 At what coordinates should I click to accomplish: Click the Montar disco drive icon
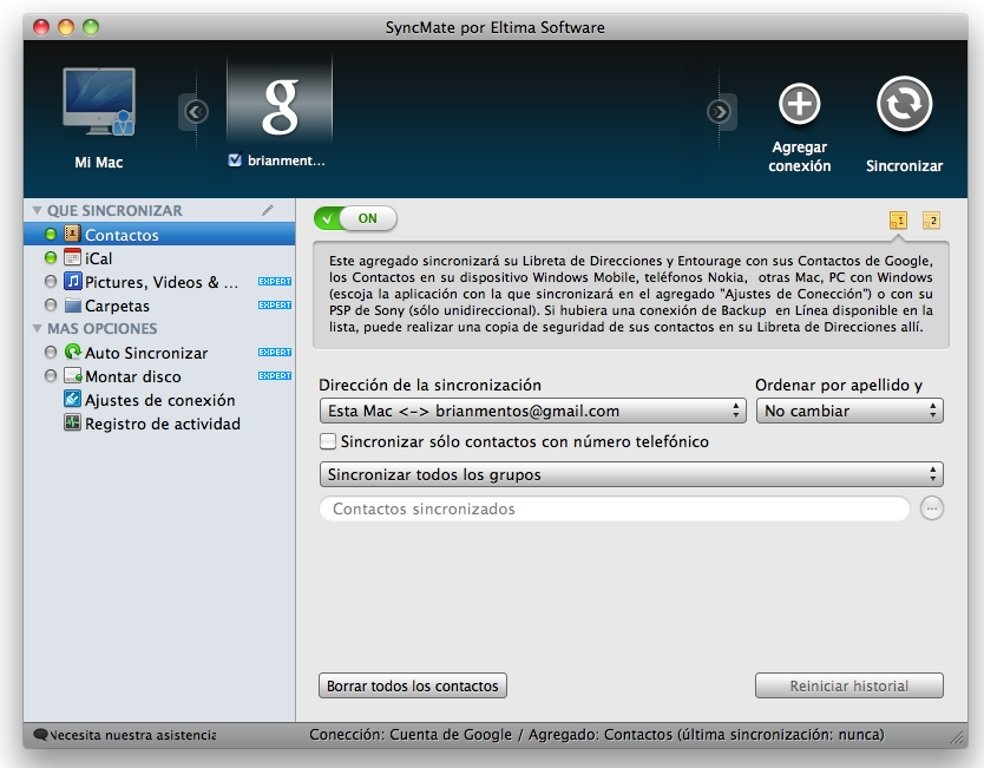click(x=73, y=375)
